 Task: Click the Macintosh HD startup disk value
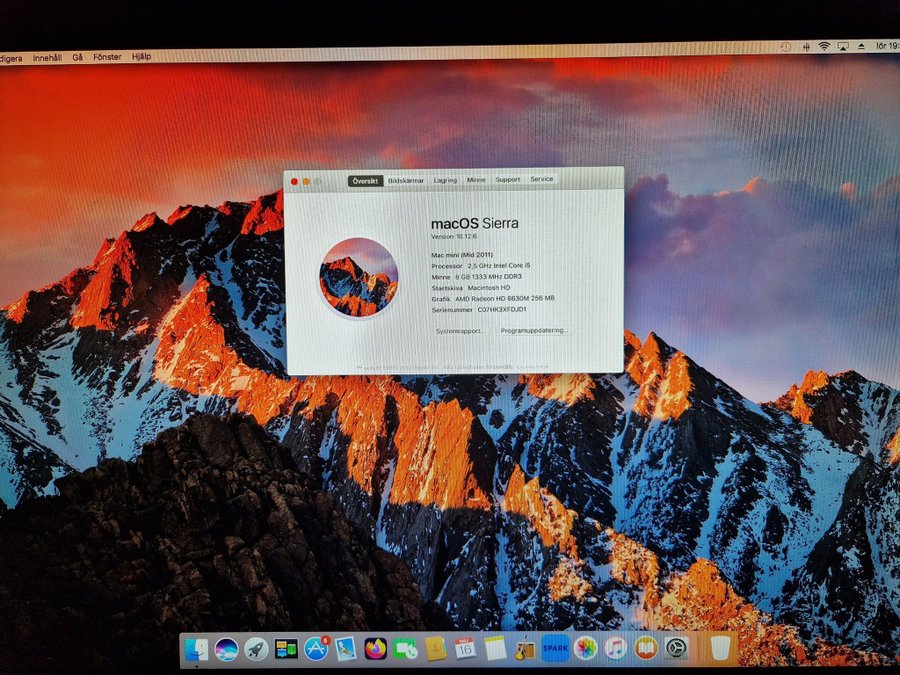(488, 288)
